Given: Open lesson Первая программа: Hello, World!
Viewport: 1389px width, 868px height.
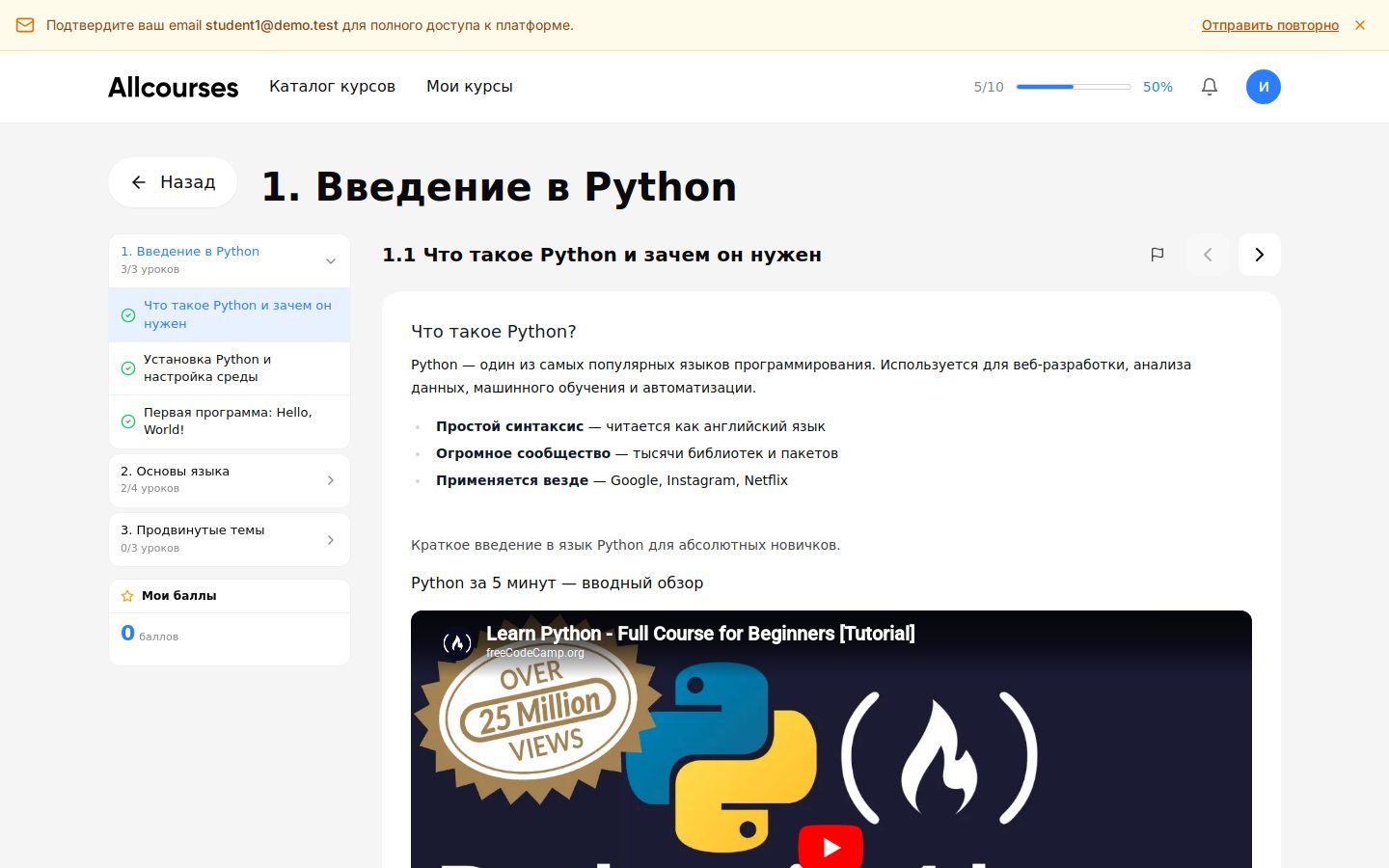Looking at the screenshot, I should click(230, 421).
